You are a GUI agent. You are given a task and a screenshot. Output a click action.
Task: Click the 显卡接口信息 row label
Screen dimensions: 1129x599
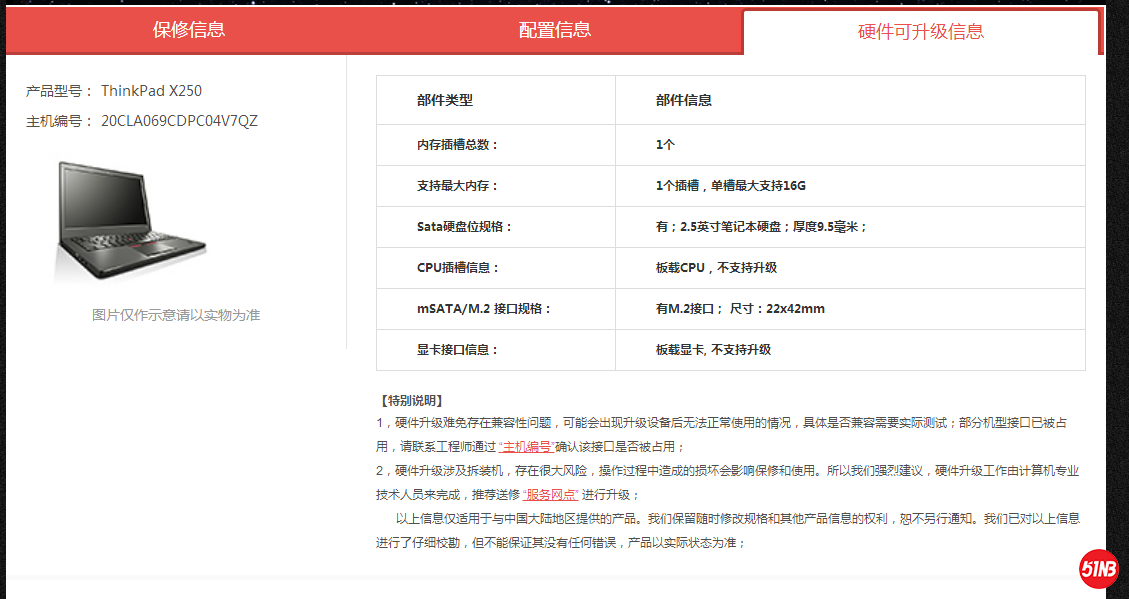[x=457, y=350]
